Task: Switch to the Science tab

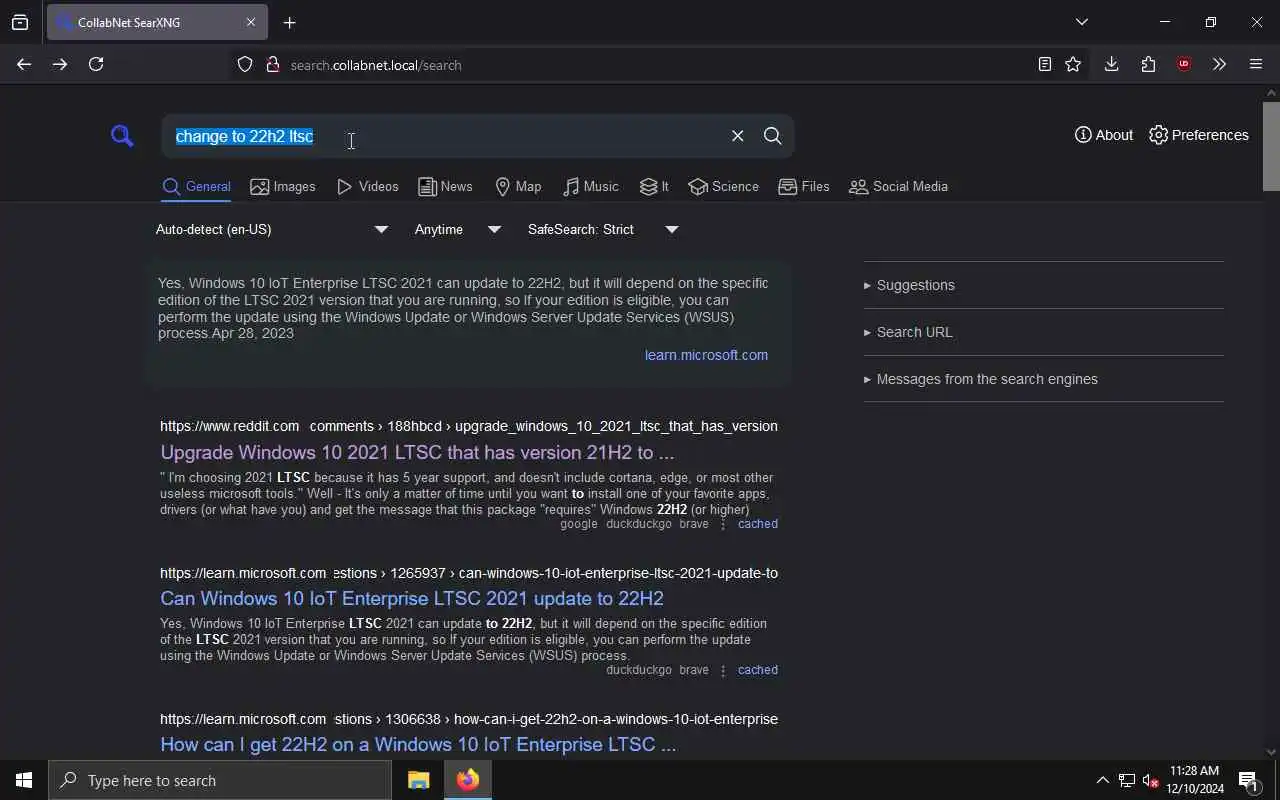Action: pyautogui.click(x=723, y=187)
